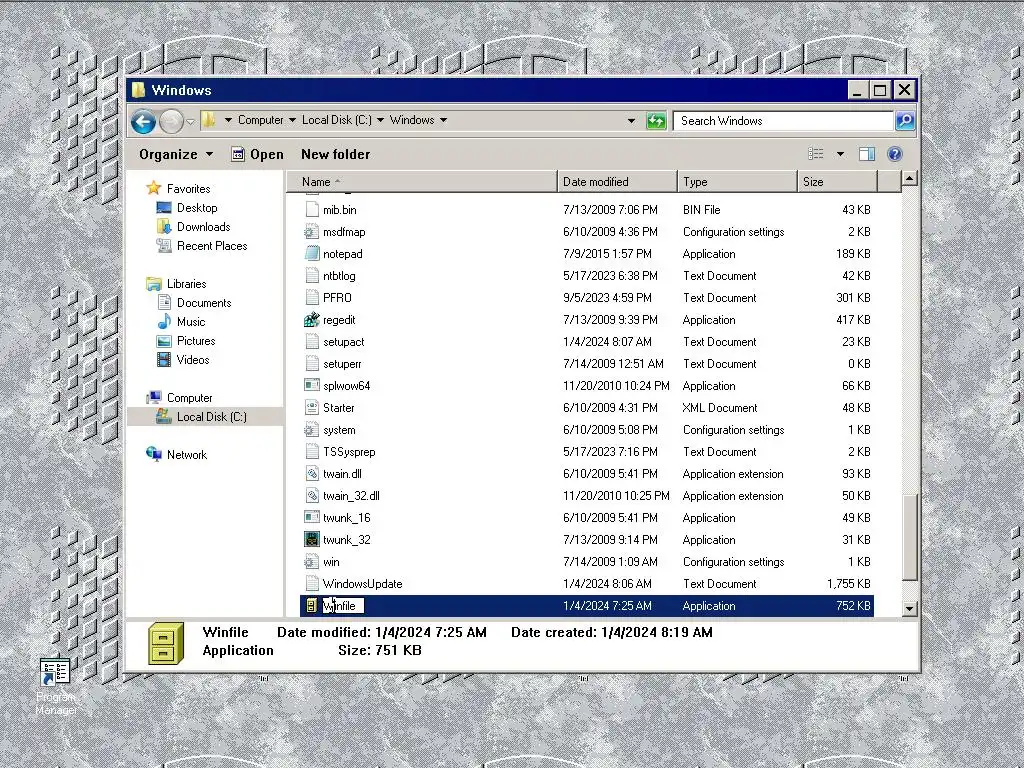
Task: Open Desktop in Favorites
Action: (197, 208)
